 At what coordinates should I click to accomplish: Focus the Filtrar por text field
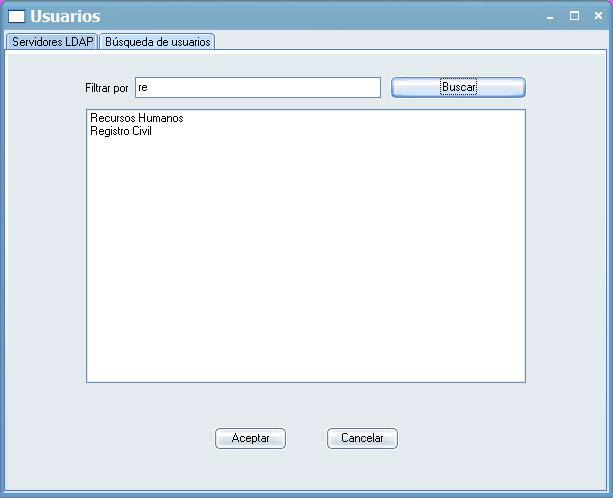tap(257, 88)
